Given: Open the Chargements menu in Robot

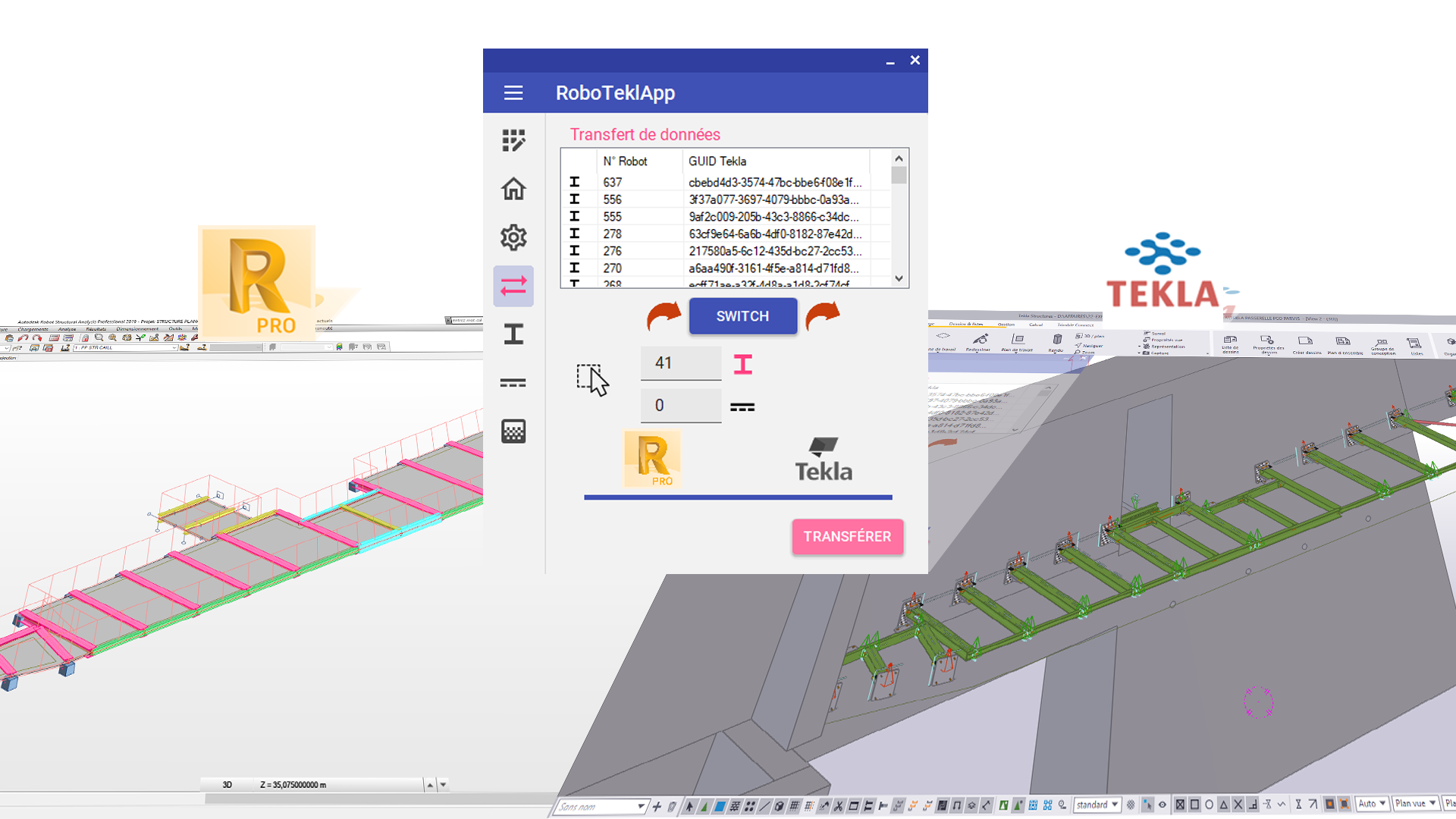Looking at the screenshot, I should [33, 329].
